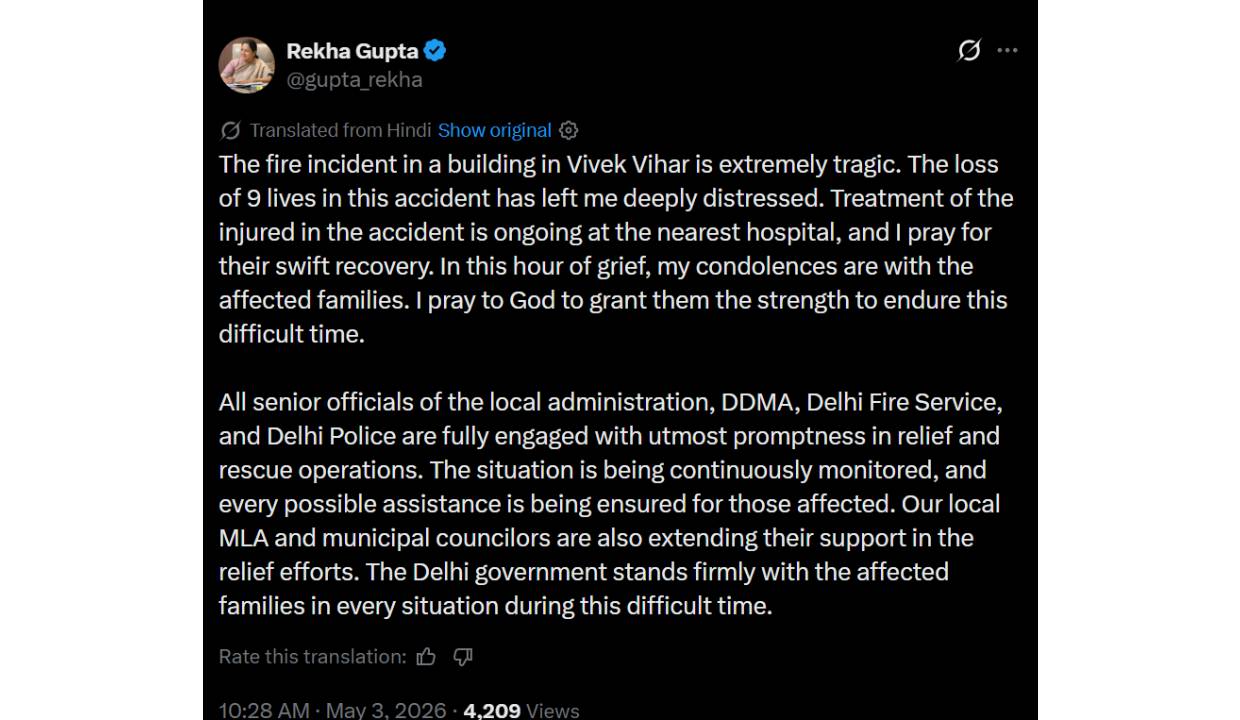Click the paragraph mentioning Delhi Fire Service
1240x720 pixels.
611,504
